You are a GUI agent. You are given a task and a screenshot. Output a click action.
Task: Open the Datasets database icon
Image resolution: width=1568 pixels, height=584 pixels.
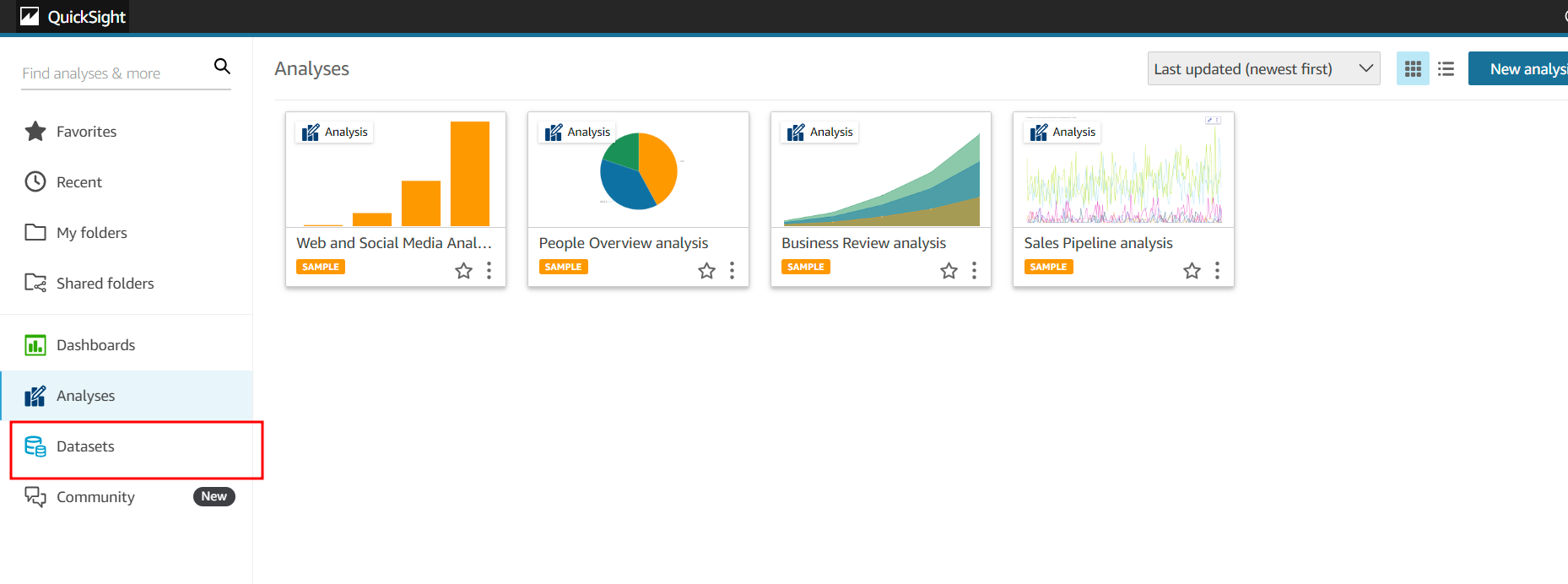click(x=35, y=446)
